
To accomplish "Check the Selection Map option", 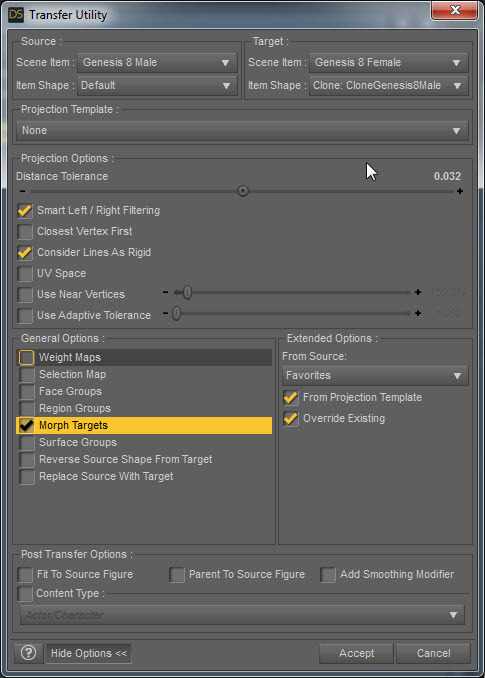I will pos(26,374).
